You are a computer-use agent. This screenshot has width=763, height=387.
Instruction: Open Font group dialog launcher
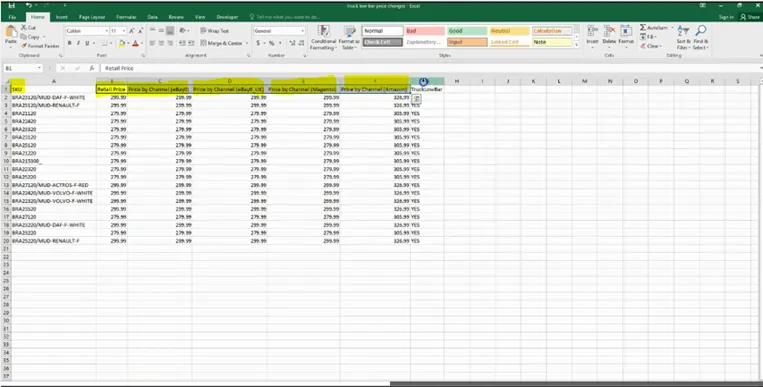pos(143,56)
